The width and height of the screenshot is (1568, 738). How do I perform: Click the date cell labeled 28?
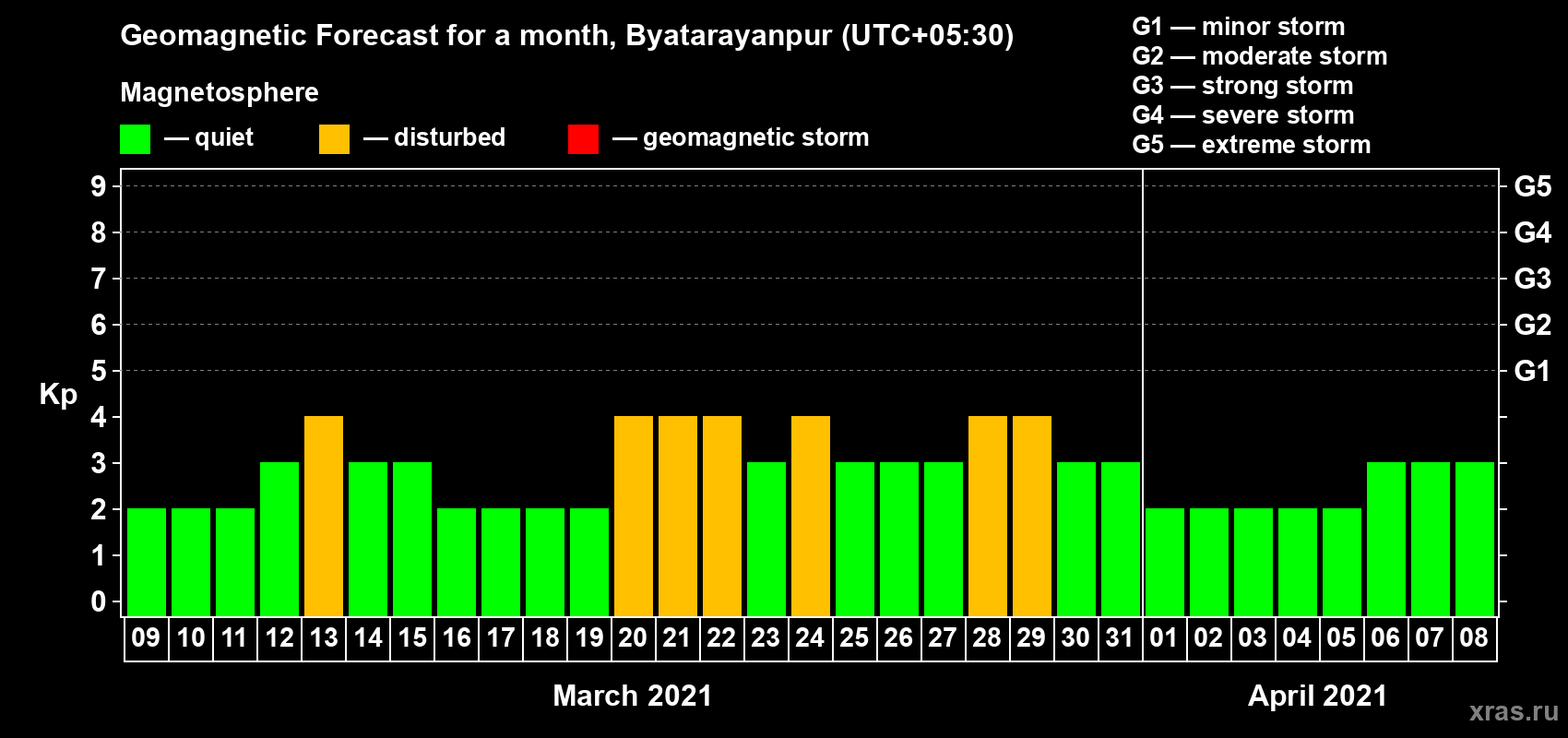point(988,638)
